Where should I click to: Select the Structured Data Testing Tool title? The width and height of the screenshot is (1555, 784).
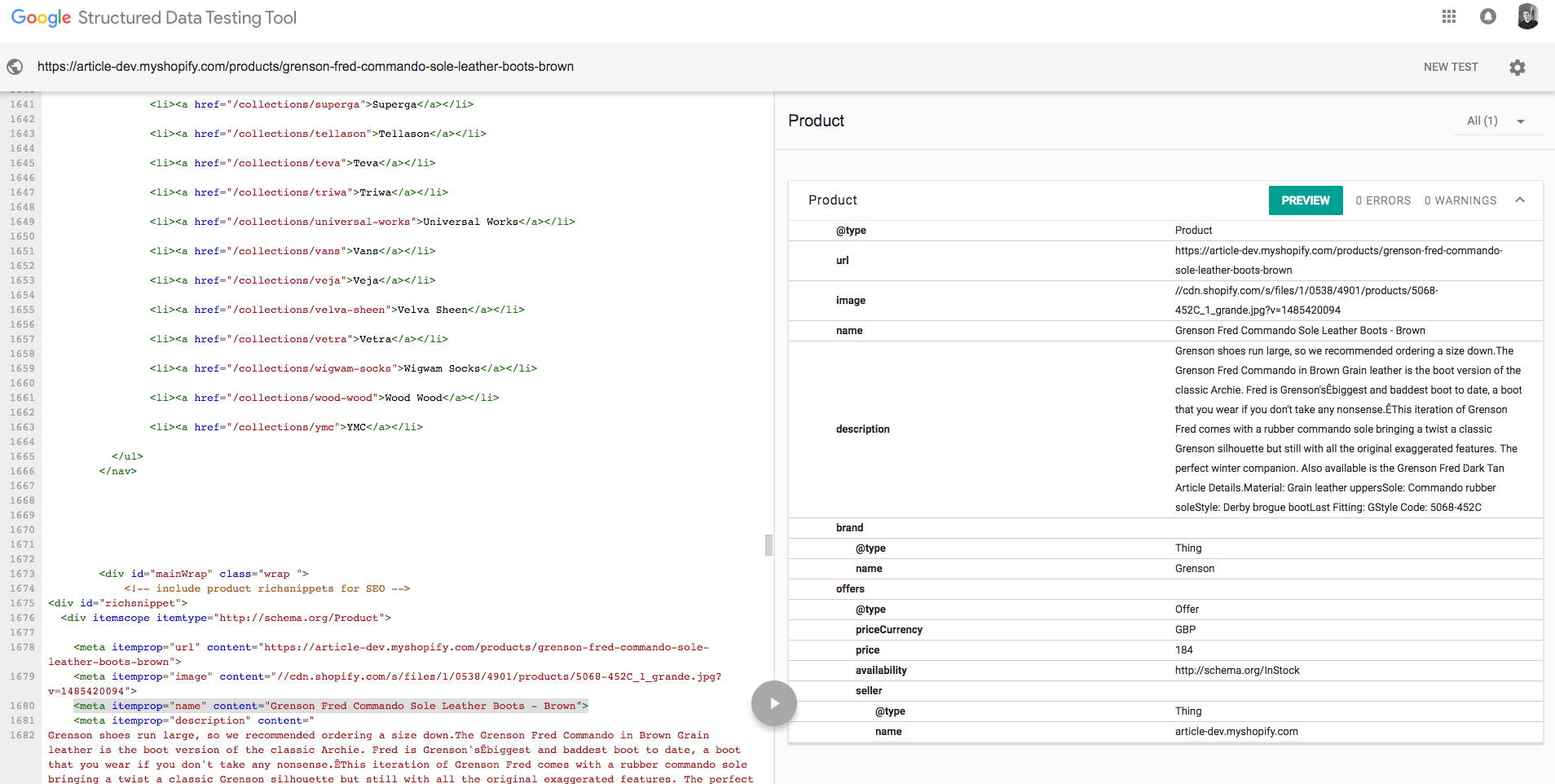pos(187,17)
